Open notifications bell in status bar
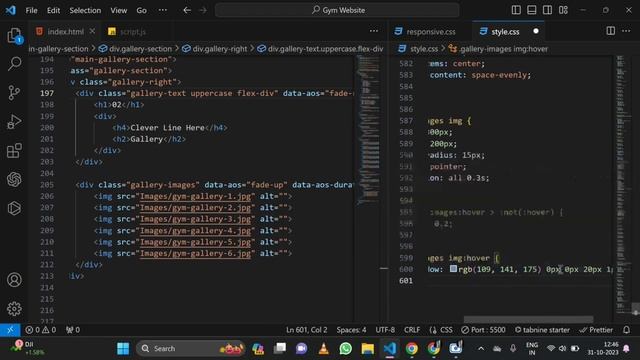Viewport: 640px width, 360px height. point(627,329)
